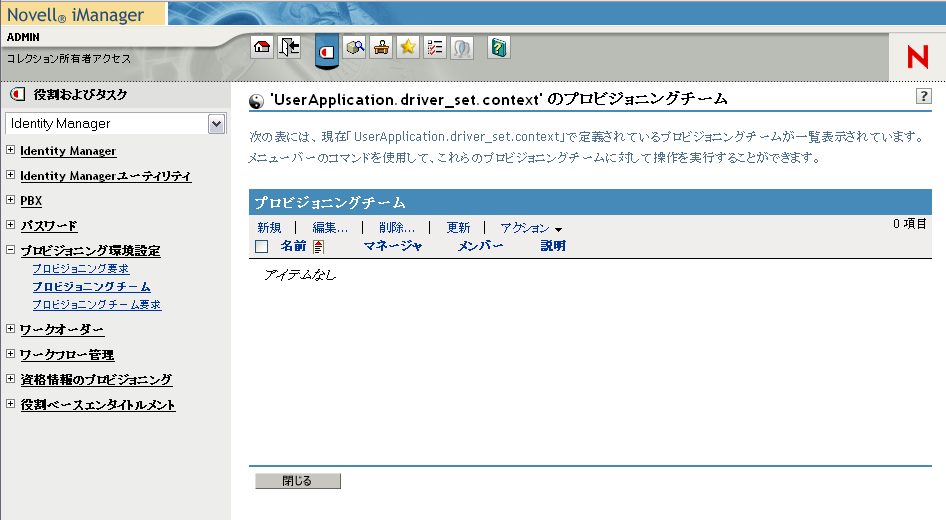Click the roles and tasks header icon
The height and width of the screenshot is (520, 946).
17,94
